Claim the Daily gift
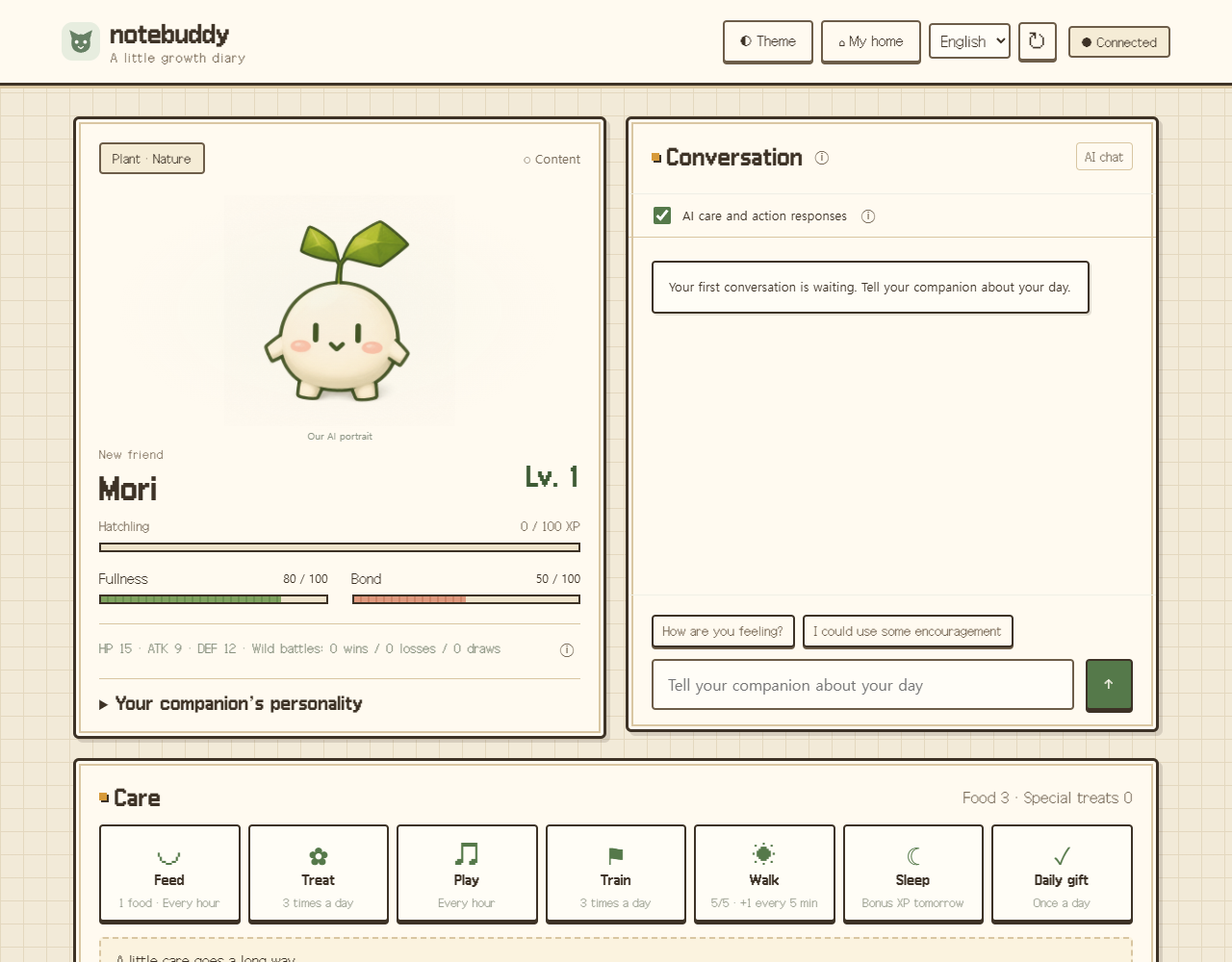This screenshot has width=1232, height=962. [1062, 873]
